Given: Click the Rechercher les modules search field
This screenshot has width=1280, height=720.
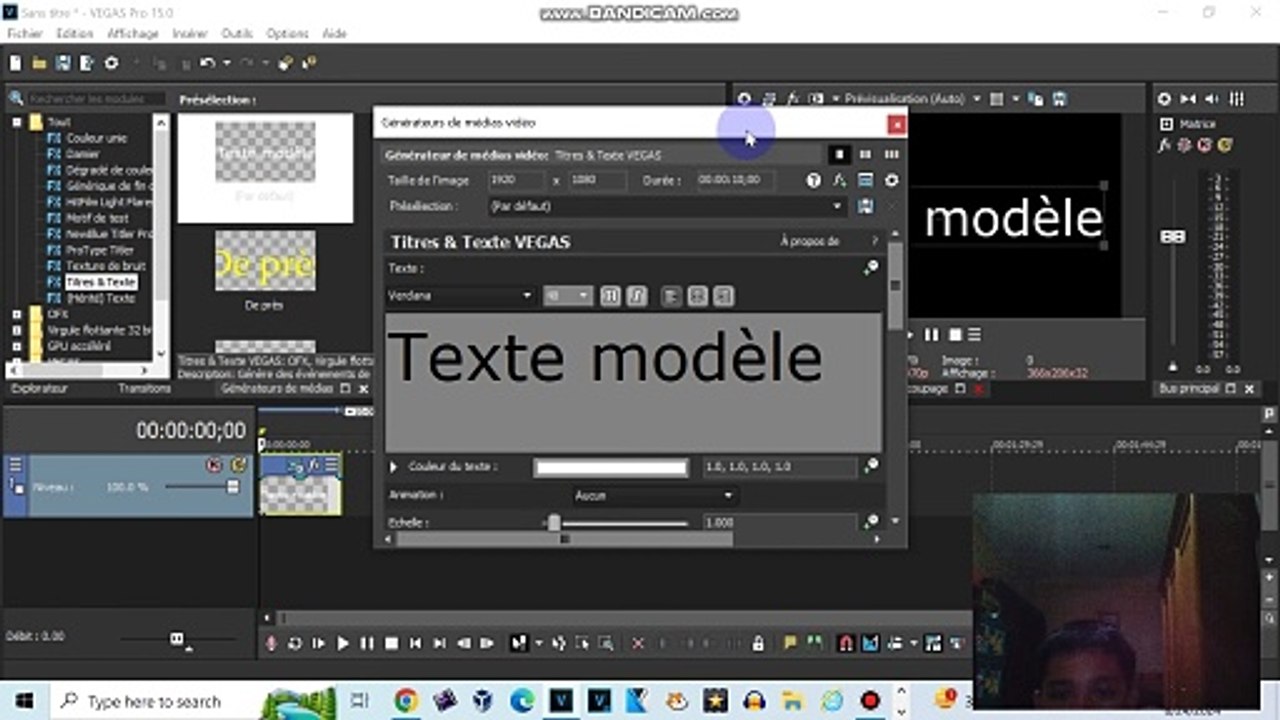Looking at the screenshot, I should (x=96, y=98).
